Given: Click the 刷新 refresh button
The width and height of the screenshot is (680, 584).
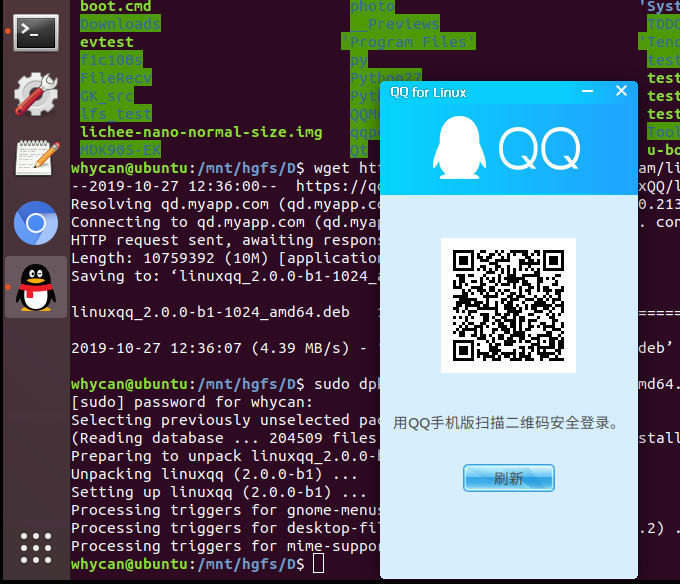Looking at the screenshot, I should [x=509, y=478].
